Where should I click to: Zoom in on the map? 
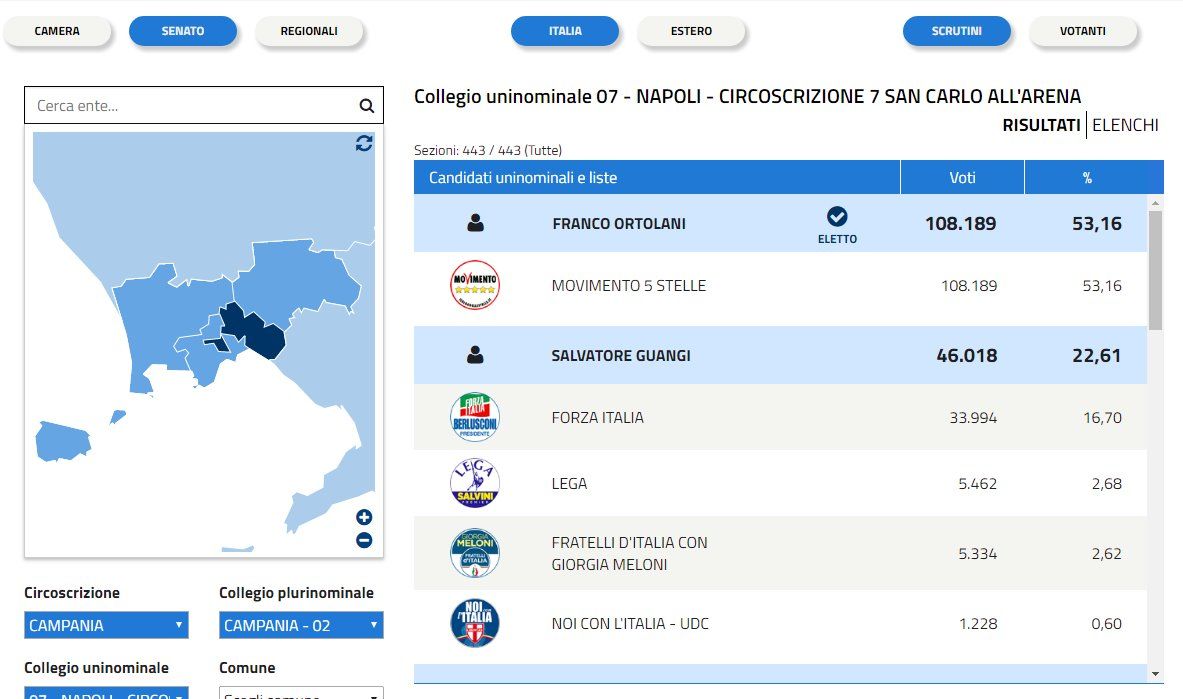coord(364,517)
